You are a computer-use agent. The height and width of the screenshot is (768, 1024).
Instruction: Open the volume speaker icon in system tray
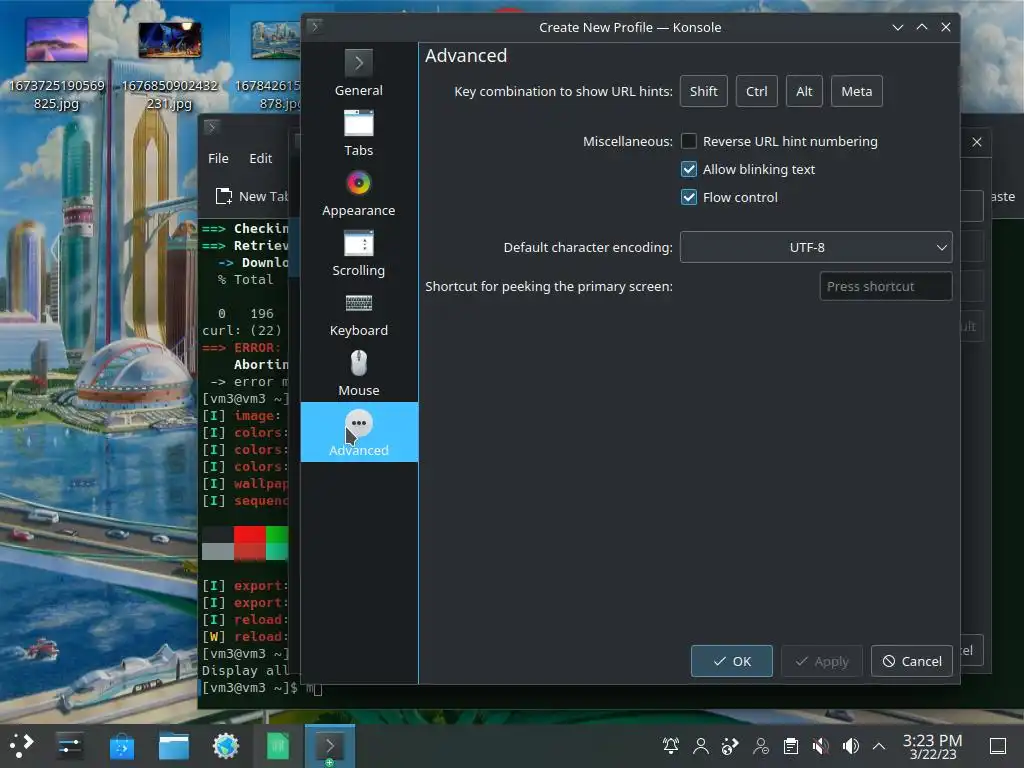[850, 746]
